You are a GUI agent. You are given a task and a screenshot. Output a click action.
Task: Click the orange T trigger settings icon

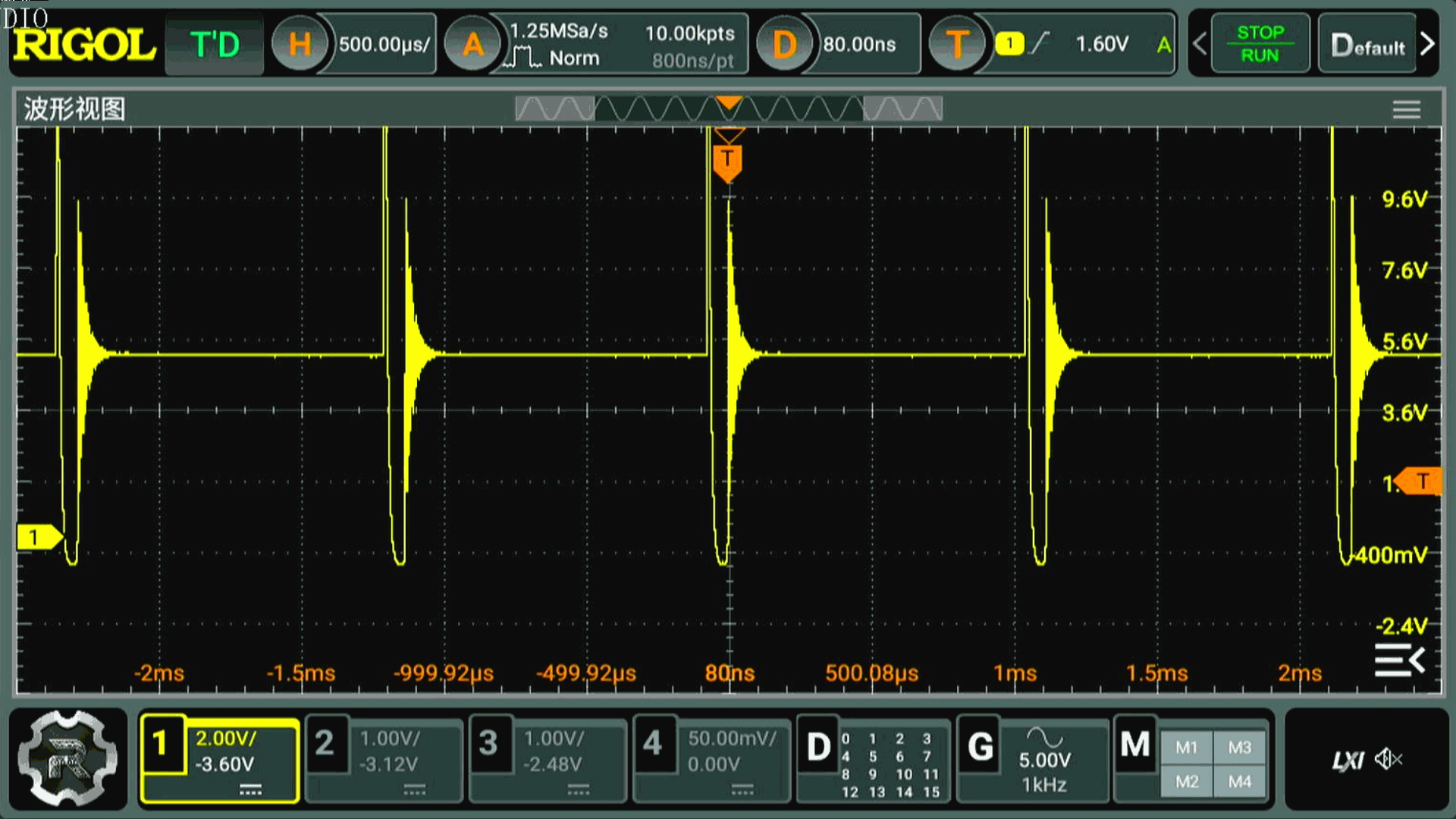[957, 44]
